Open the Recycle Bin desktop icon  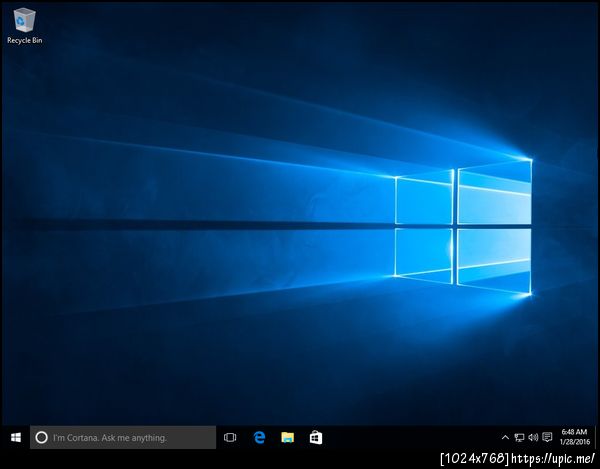(24, 26)
